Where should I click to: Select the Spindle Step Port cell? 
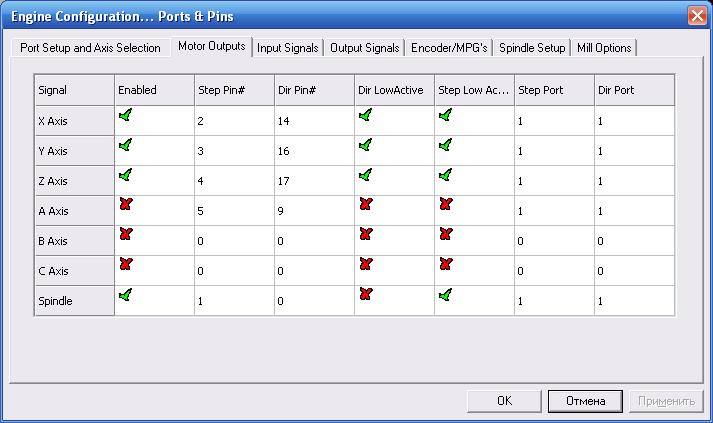pos(554,301)
